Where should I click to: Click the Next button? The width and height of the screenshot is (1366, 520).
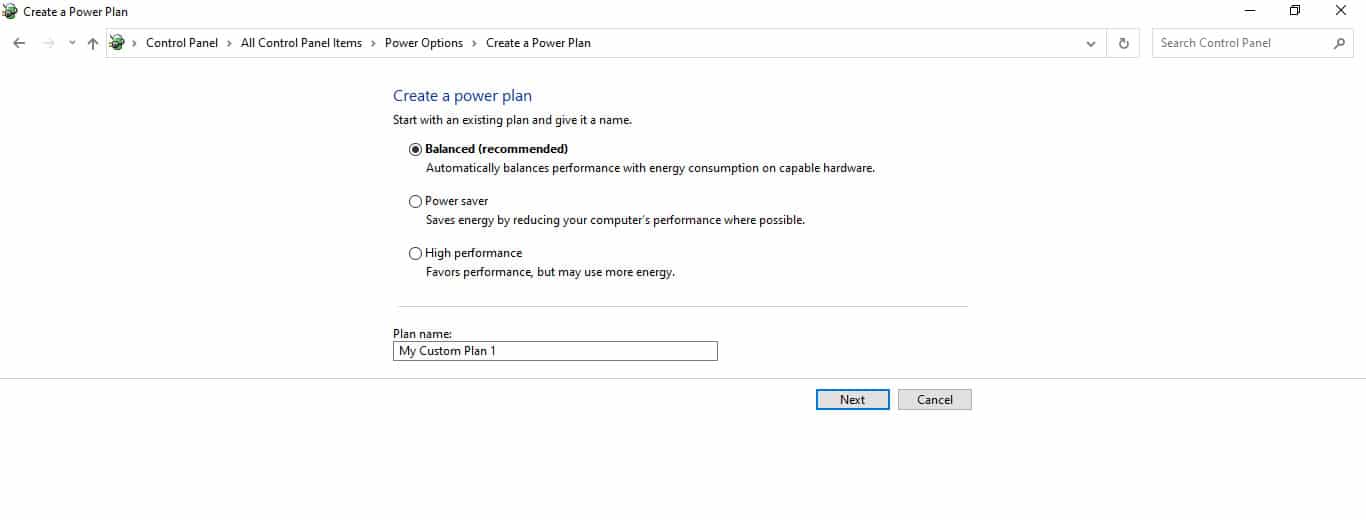pyautogui.click(x=852, y=399)
